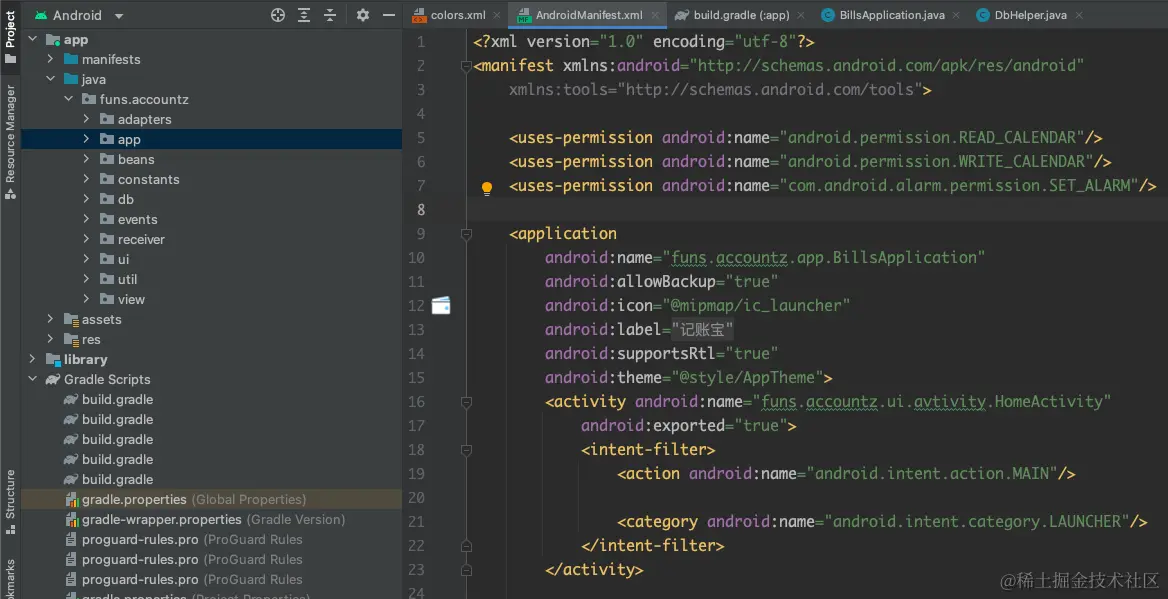Collapse the uses-permission code fold on line 5
This screenshot has width=1168, height=599.
(x=466, y=138)
